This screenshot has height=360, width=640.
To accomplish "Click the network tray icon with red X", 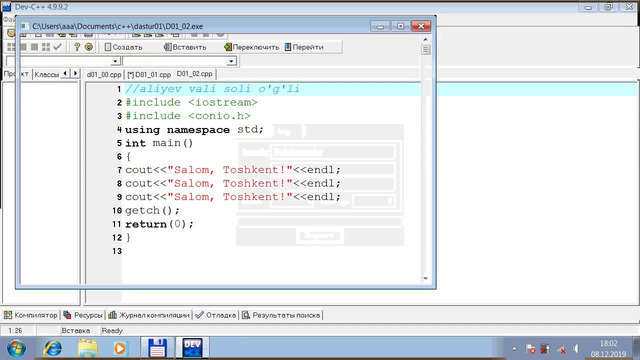I will click(x=546, y=349).
